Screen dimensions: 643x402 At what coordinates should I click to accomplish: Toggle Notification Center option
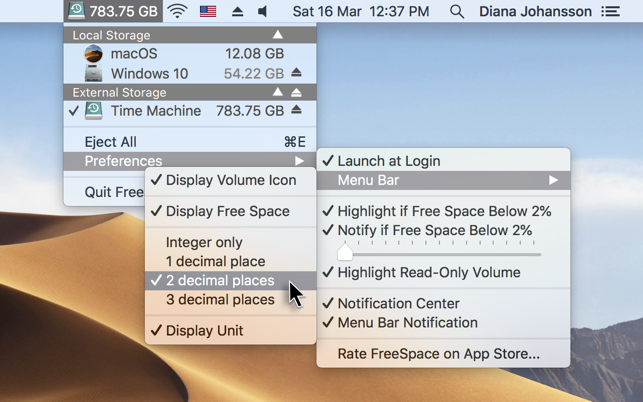[443, 303]
